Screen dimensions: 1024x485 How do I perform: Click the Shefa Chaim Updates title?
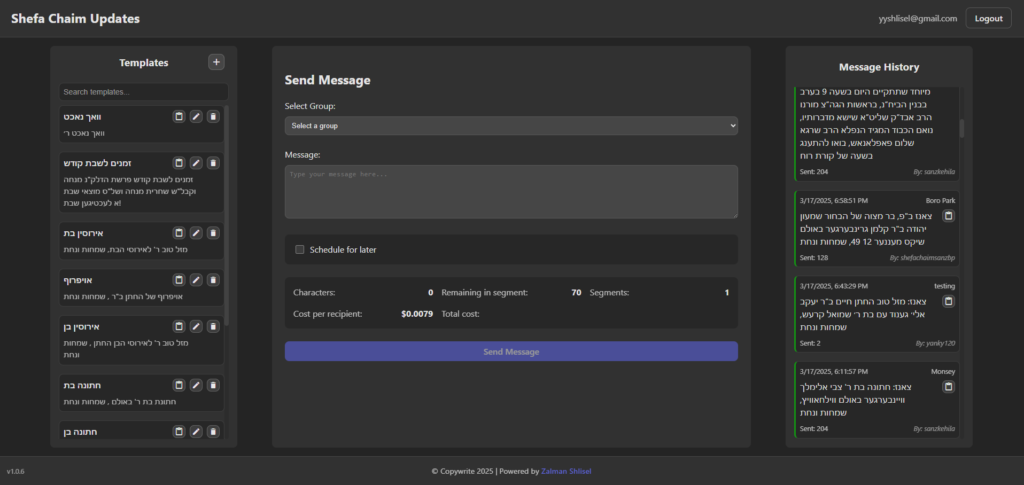pyautogui.click(x=75, y=18)
